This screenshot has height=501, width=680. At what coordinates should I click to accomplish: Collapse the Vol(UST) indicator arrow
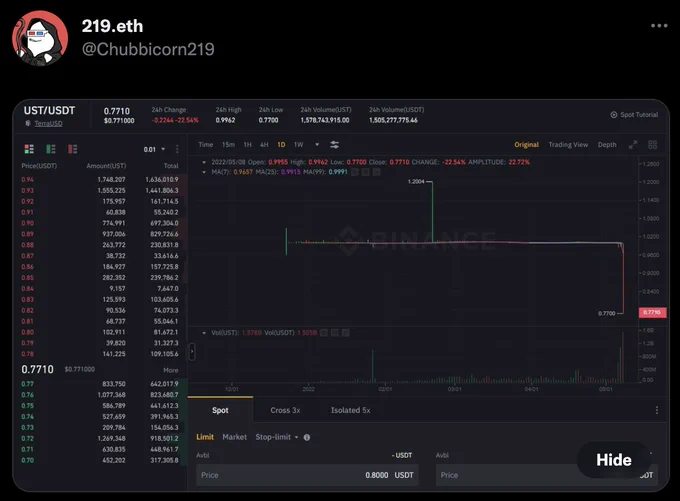click(x=204, y=333)
